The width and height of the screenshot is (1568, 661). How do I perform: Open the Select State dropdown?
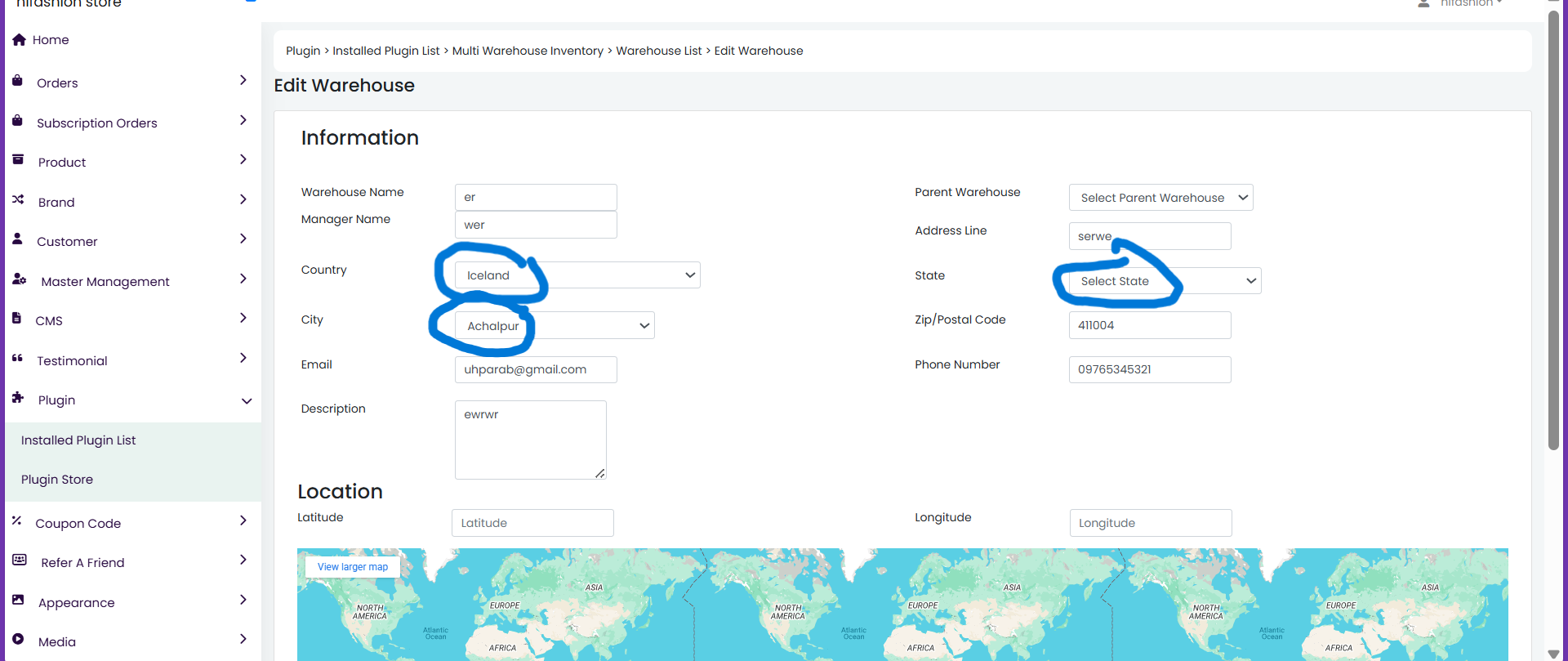click(1165, 281)
